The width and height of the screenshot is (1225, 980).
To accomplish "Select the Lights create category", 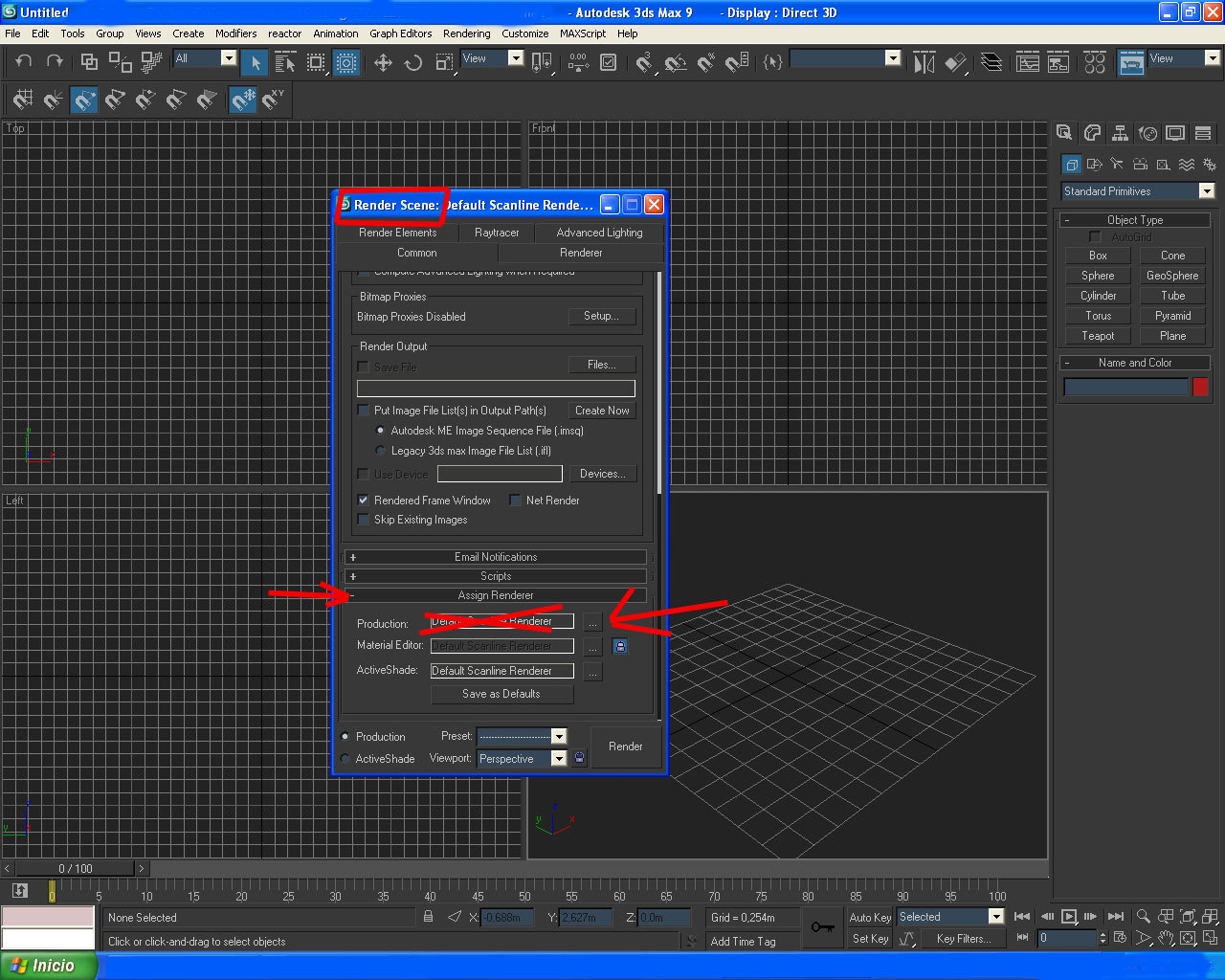I will point(1117,165).
